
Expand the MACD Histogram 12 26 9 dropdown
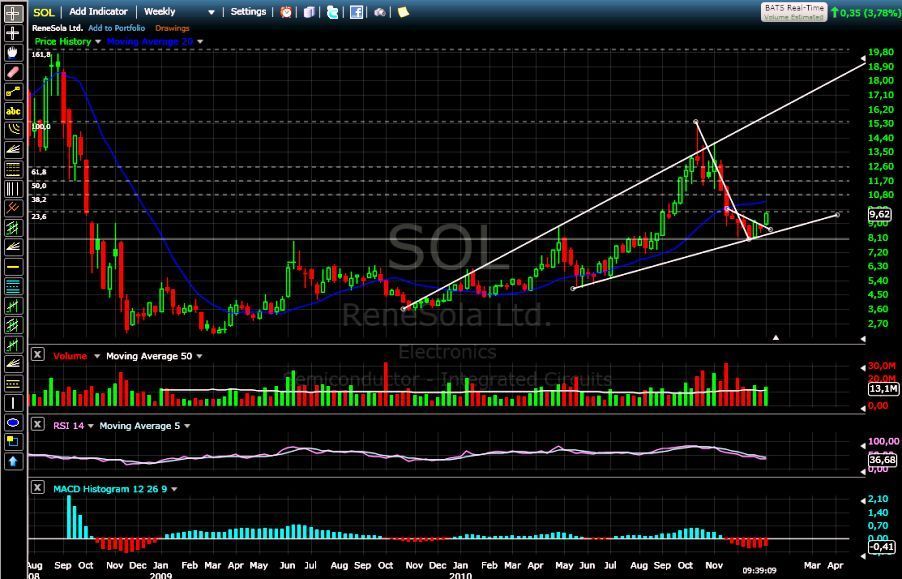coord(174,489)
